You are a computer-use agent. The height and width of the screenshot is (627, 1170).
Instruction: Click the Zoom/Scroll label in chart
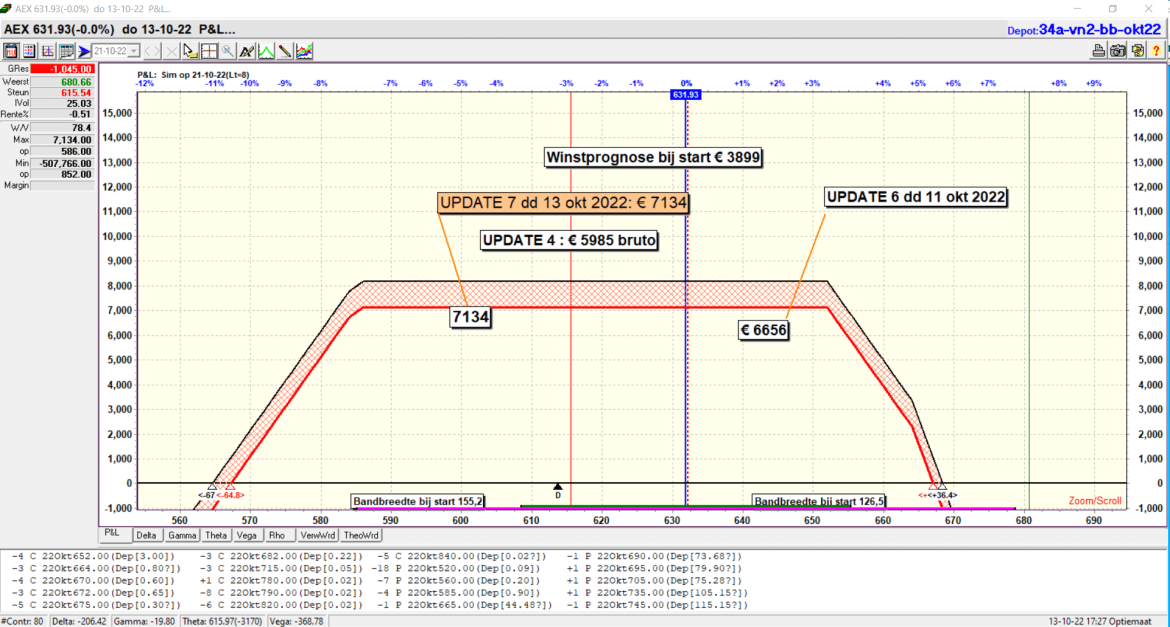tap(1094, 501)
